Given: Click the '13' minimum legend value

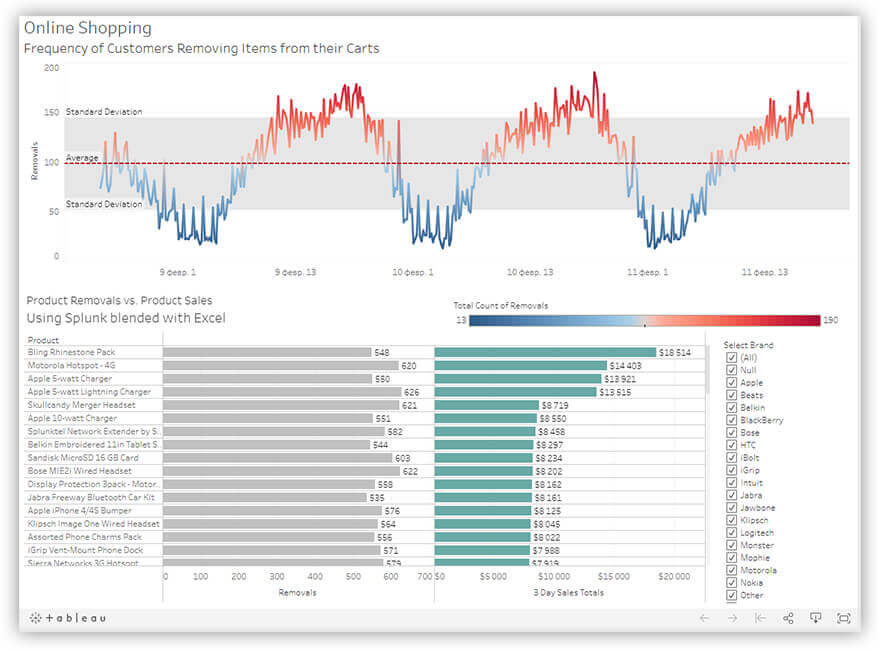Looking at the screenshot, I should pyautogui.click(x=461, y=320).
